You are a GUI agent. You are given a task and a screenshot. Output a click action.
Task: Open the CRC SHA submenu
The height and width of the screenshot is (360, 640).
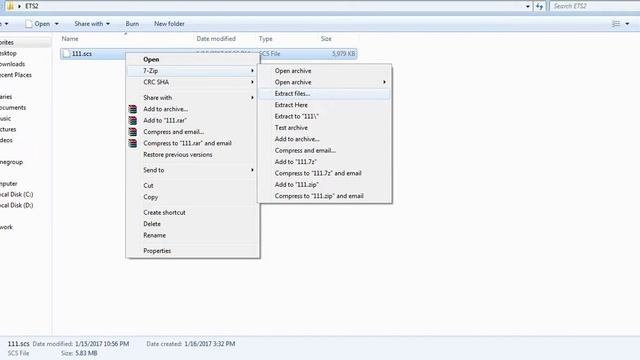click(x=193, y=82)
